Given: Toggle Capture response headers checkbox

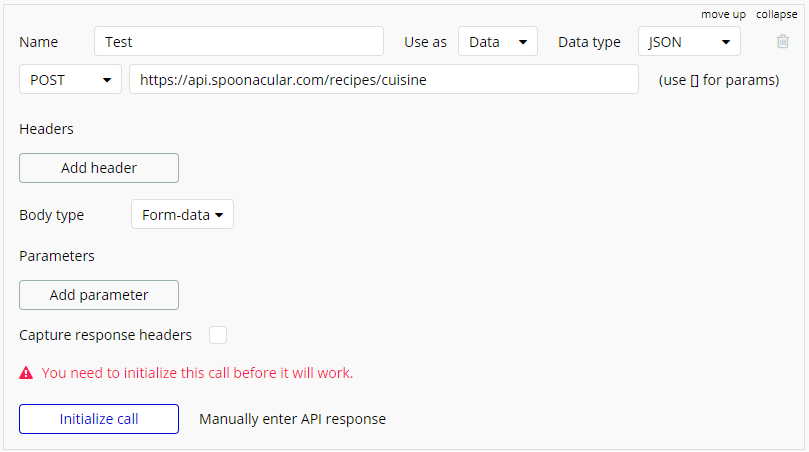Looking at the screenshot, I should point(218,335).
